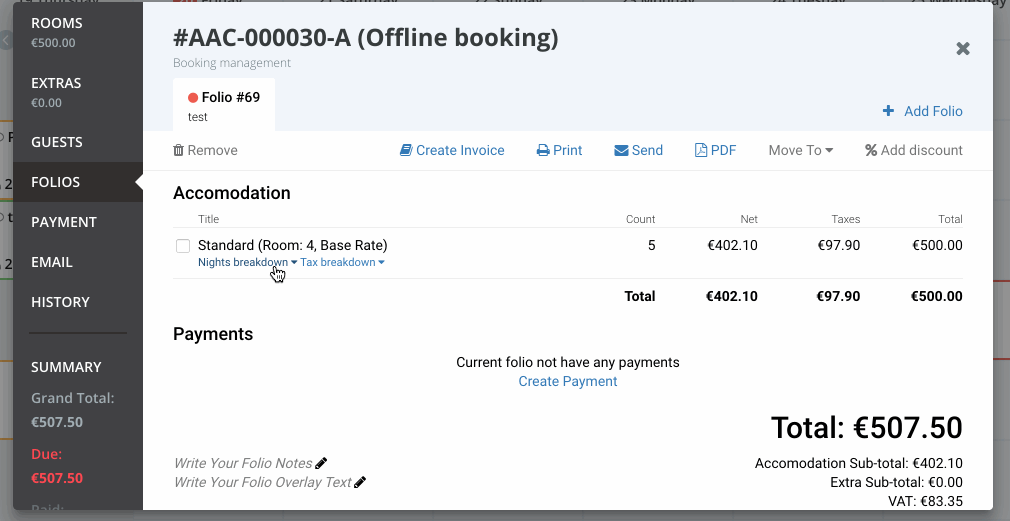Click the Net column header

tap(749, 219)
